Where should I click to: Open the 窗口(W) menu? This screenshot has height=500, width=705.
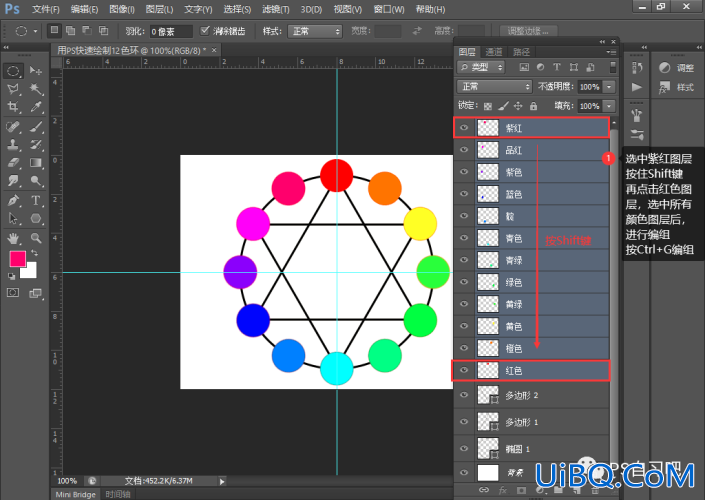(x=389, y=9)
